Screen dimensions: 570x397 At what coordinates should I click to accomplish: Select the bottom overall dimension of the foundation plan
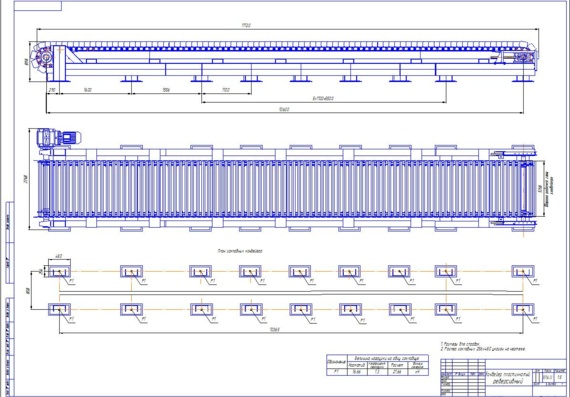point(291,330)
